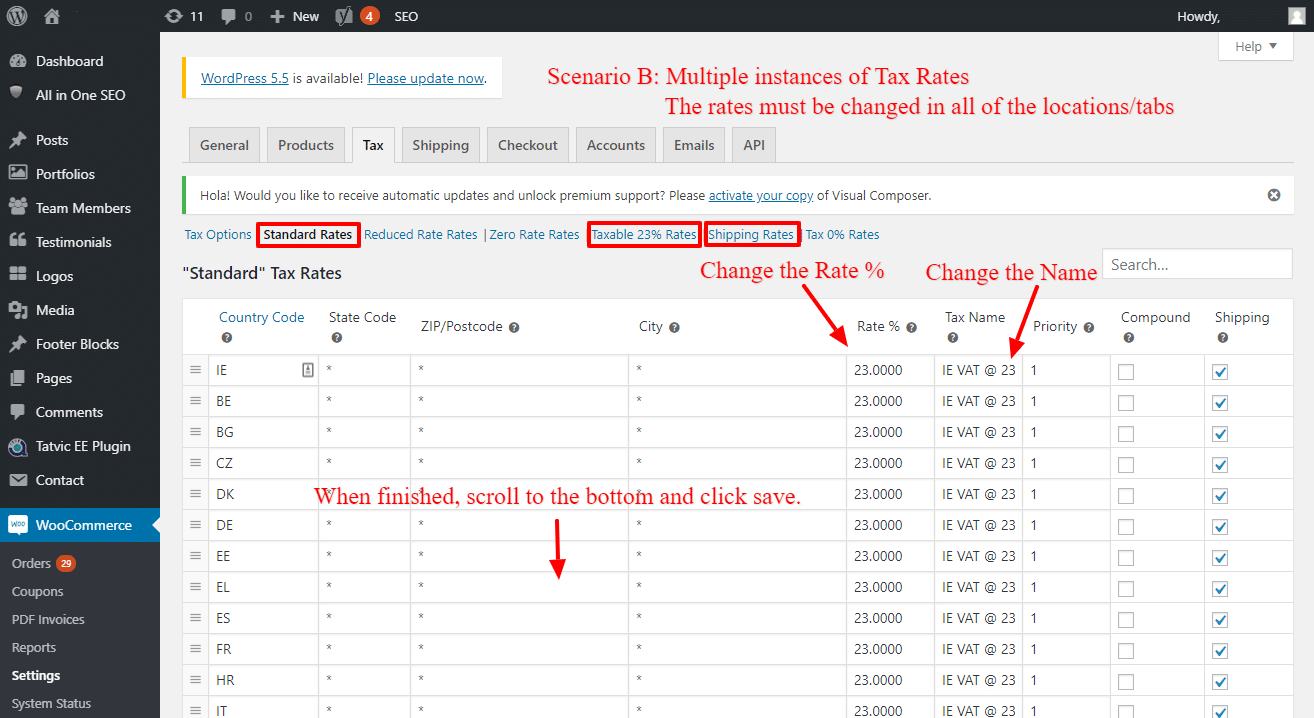Toggle Compound checkbox in BE row

1126,402
